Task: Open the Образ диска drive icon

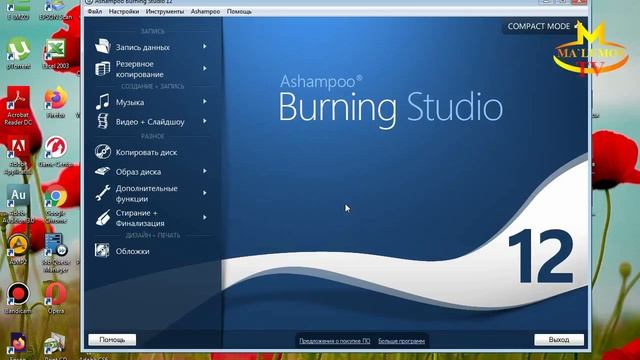Action: 102,171
